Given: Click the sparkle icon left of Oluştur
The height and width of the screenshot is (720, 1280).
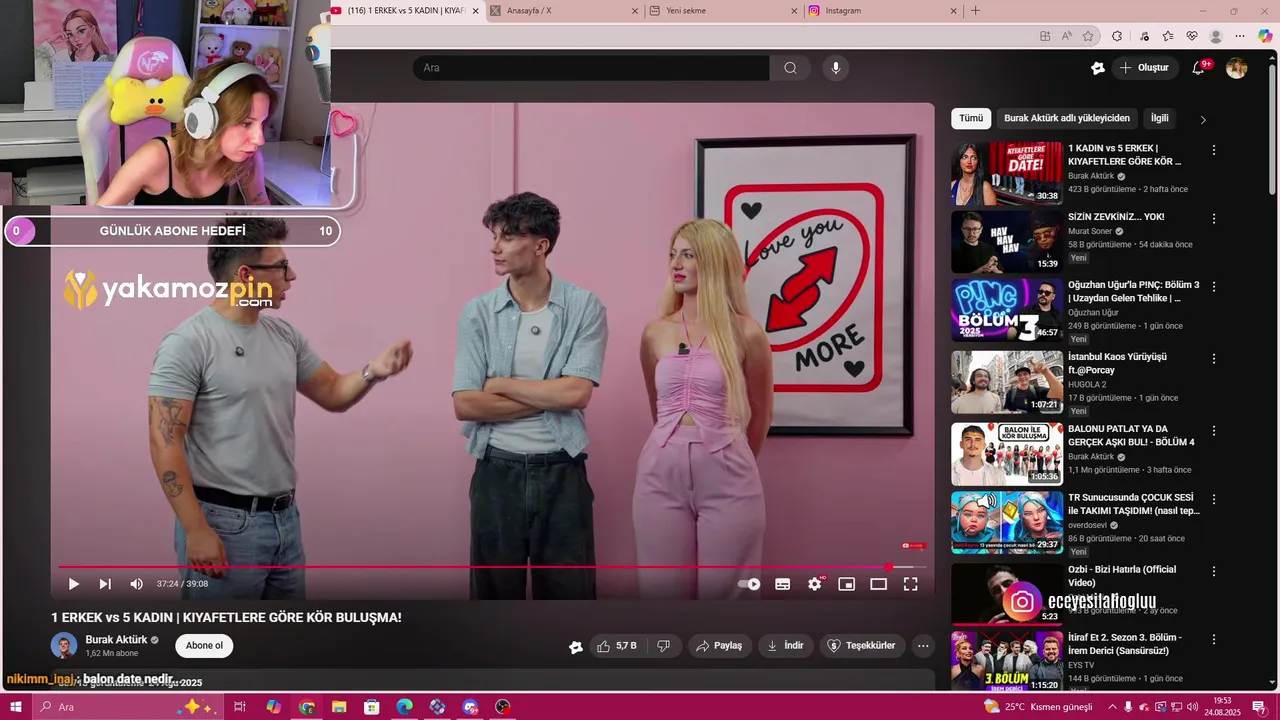Looking at the screenshot, I should 1098,68.
